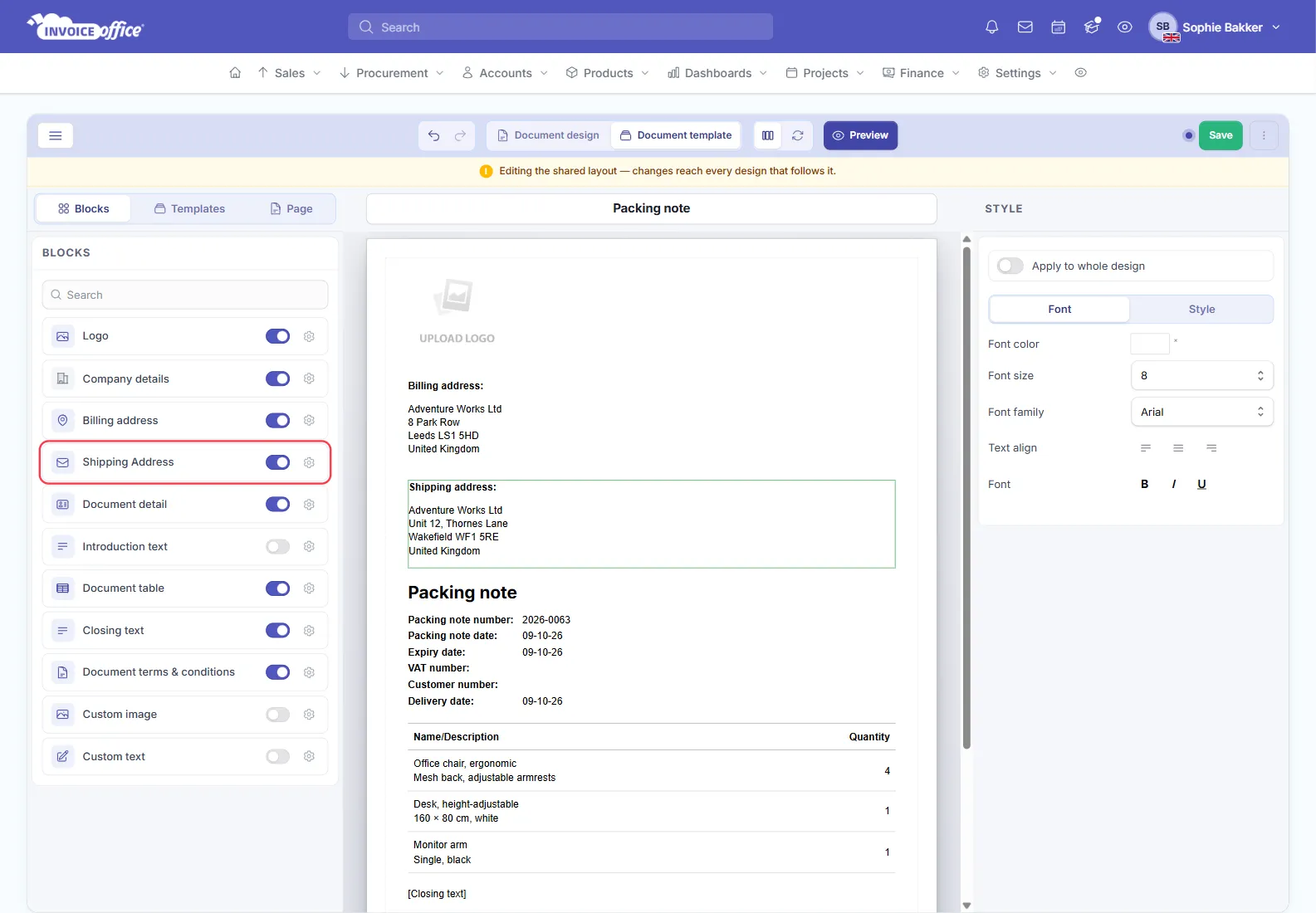This screenshot has height=913, width=1316.
Task: Turn off Closing text block
Action: coord(277,631)
